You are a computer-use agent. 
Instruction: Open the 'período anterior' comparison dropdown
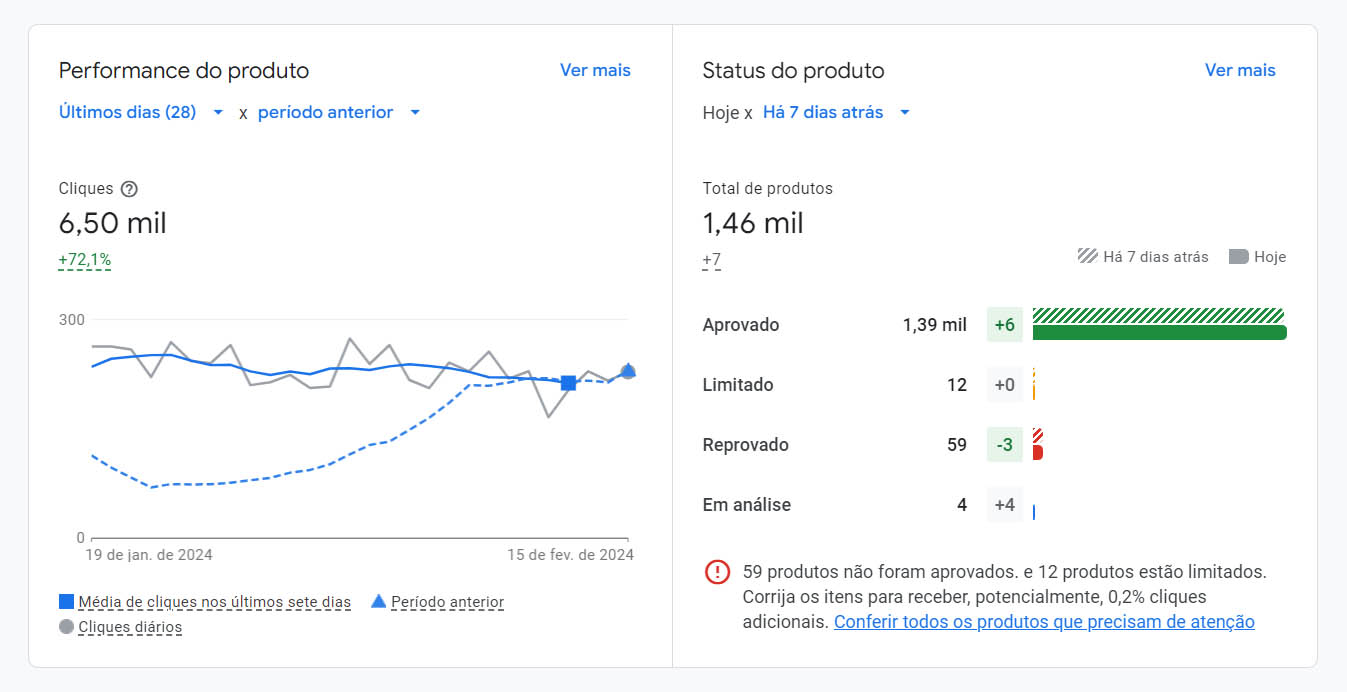coord(339,112)
